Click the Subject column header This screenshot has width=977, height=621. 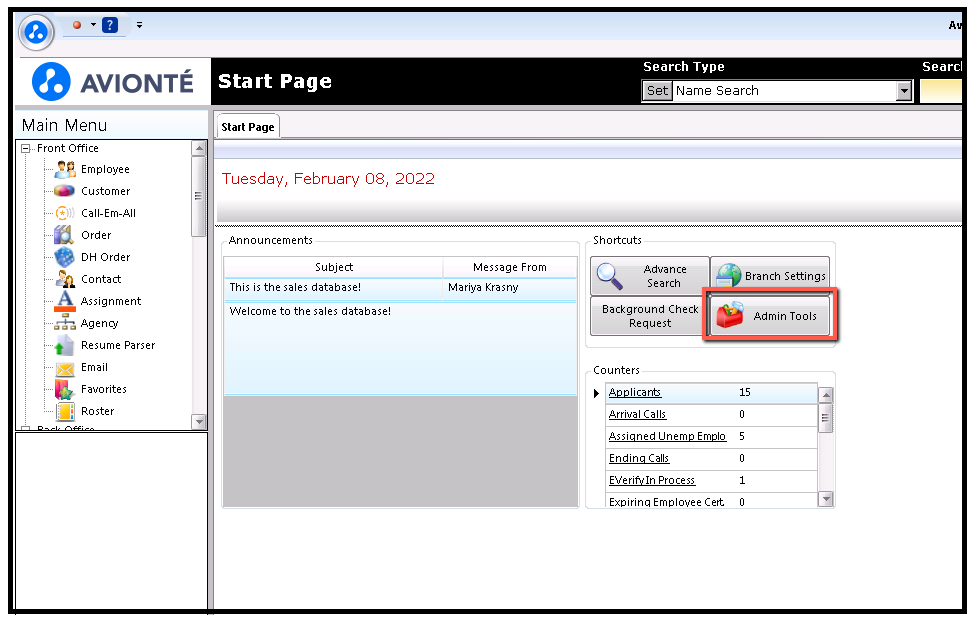[x=333, y=267]
